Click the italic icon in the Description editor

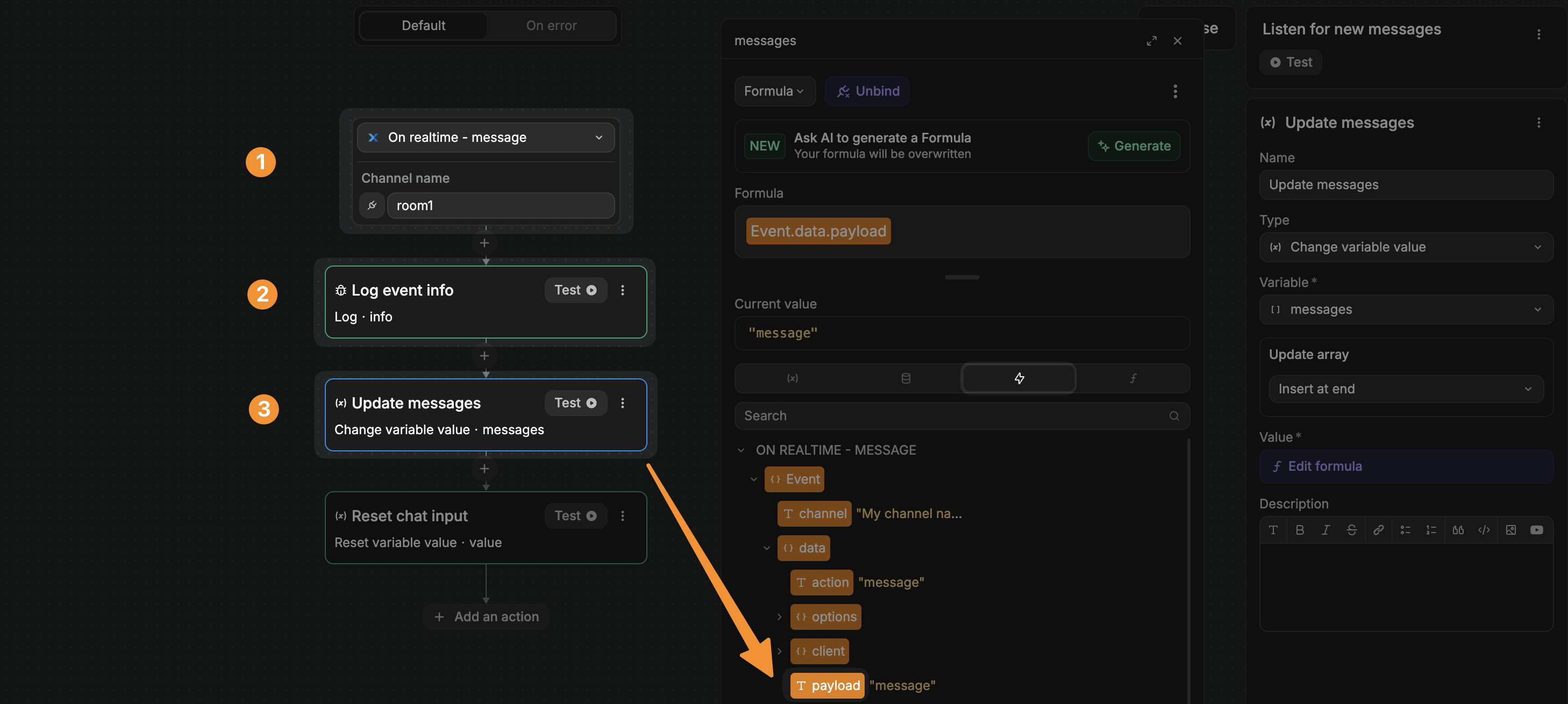point(1325,530)
